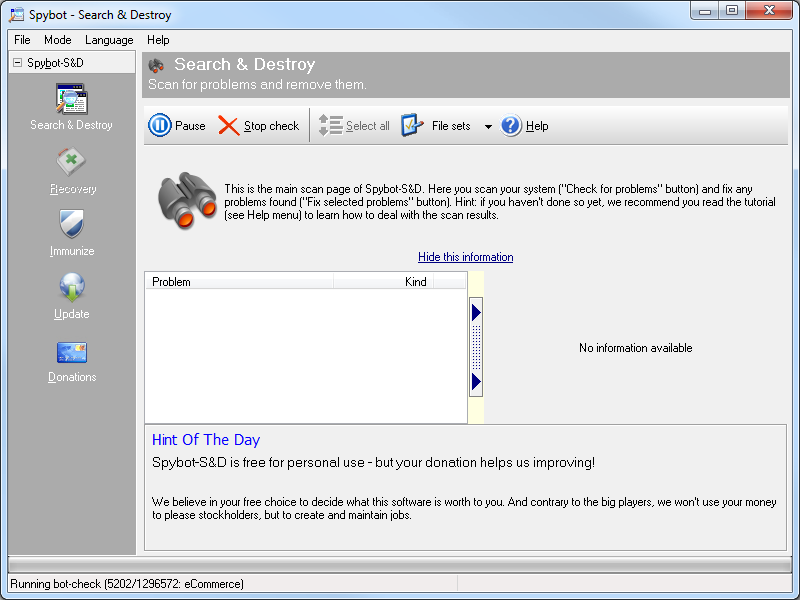This screenshot has width=800, height=600.
Task: Click the lower blue arrow on splitter
Action: coord(476,381)
